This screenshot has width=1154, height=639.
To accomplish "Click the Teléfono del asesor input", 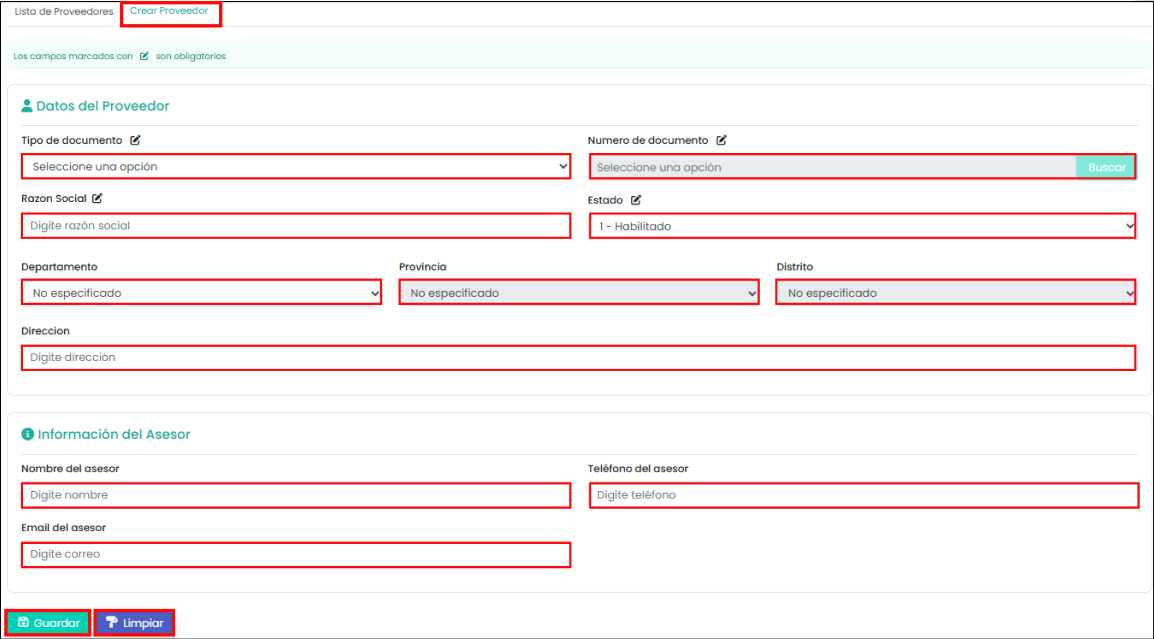I will [x=863, y=495].
